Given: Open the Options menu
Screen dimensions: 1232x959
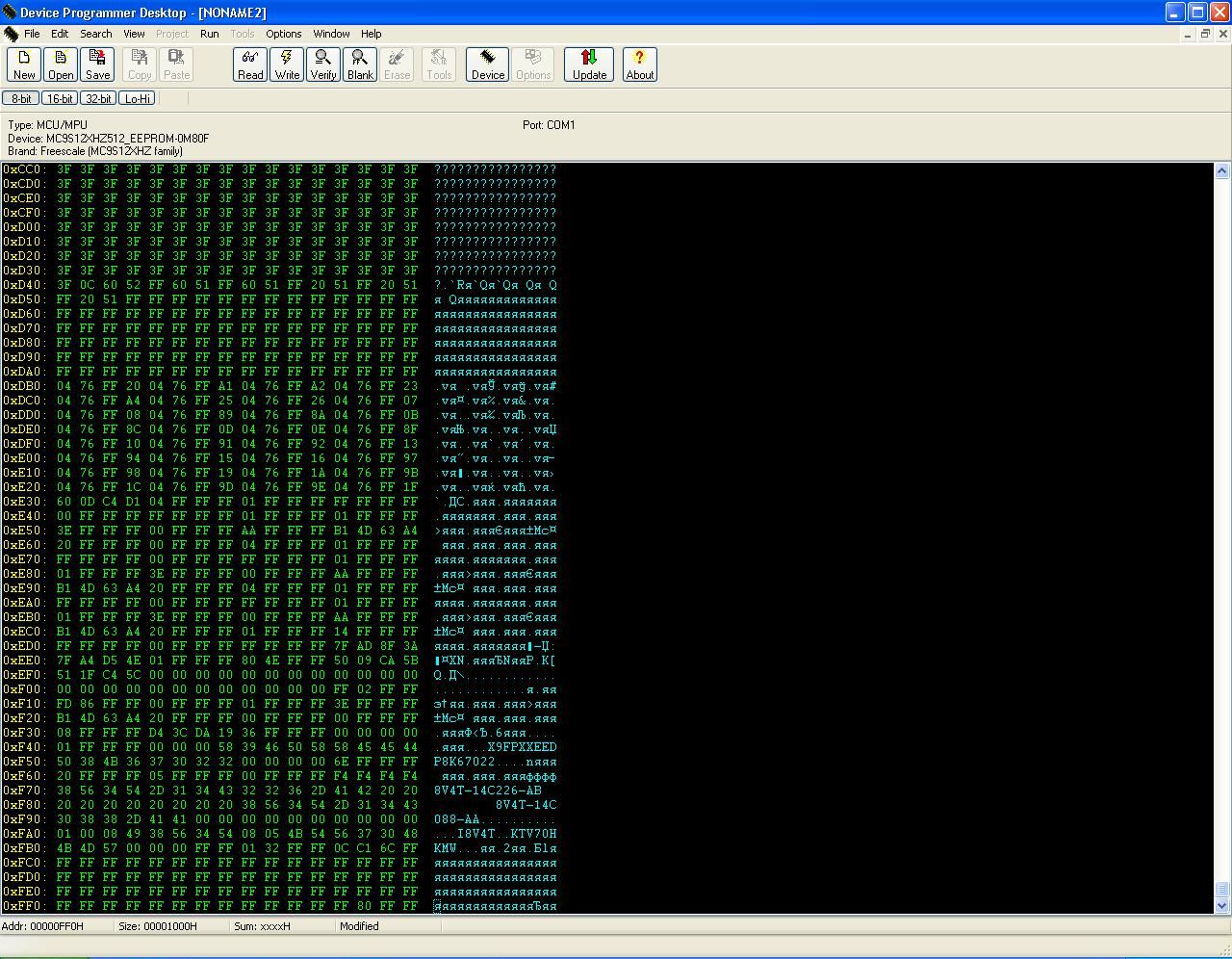Looking at the screenshot, I should [284, 34].
